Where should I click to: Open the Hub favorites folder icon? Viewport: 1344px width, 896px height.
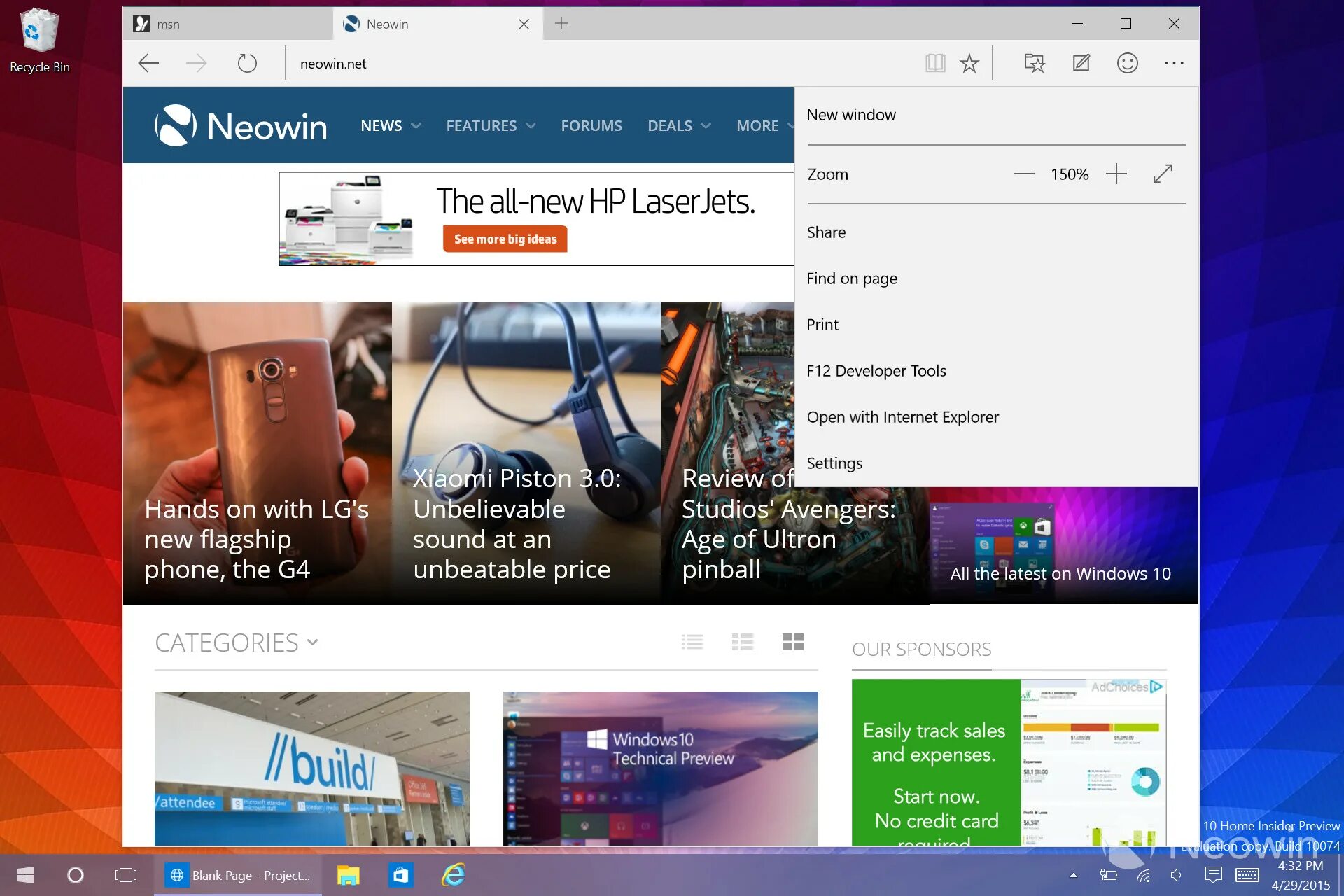[x=1034, y=64]
